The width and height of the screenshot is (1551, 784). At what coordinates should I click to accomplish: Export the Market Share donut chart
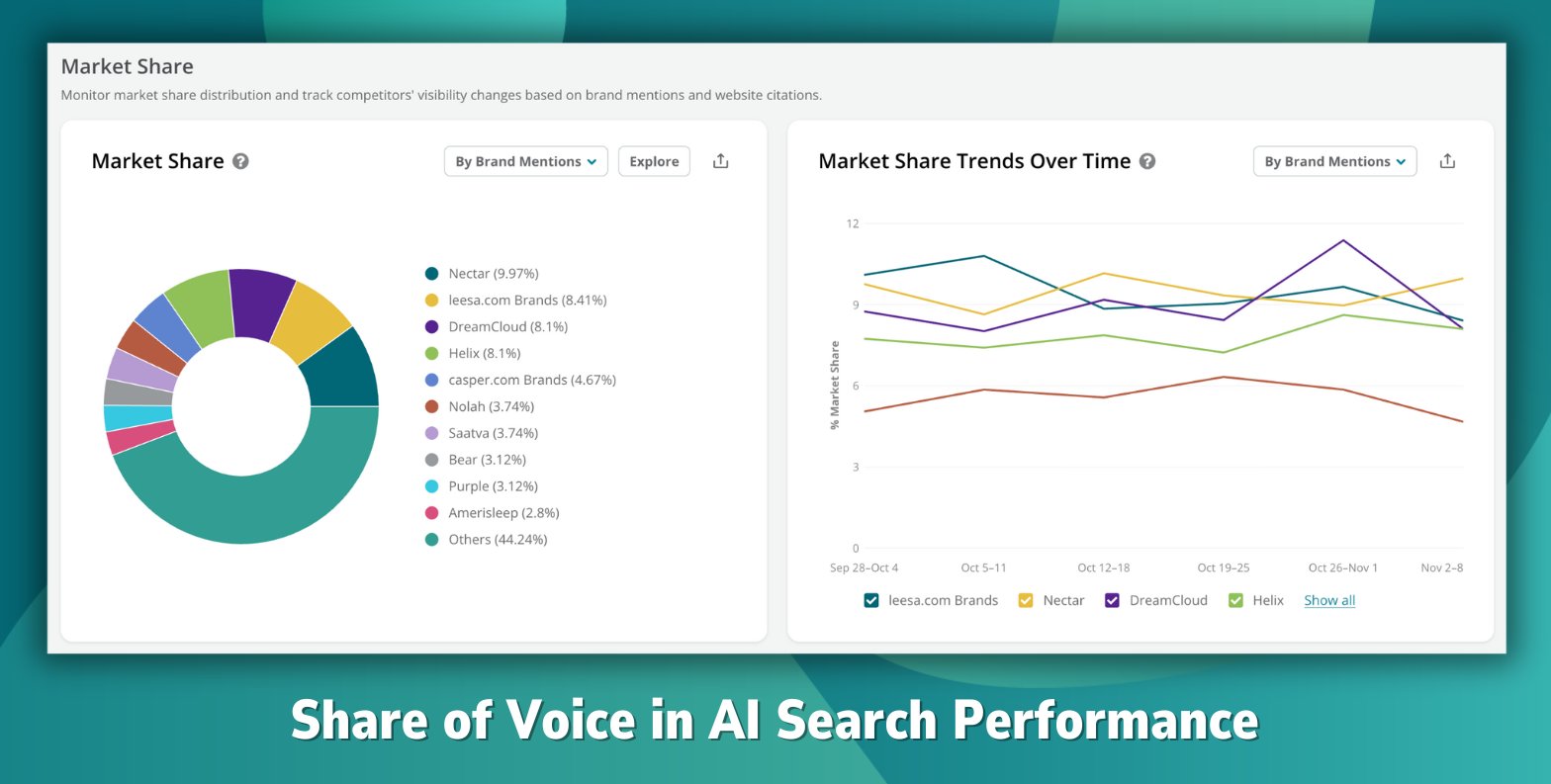pos(721,161)
